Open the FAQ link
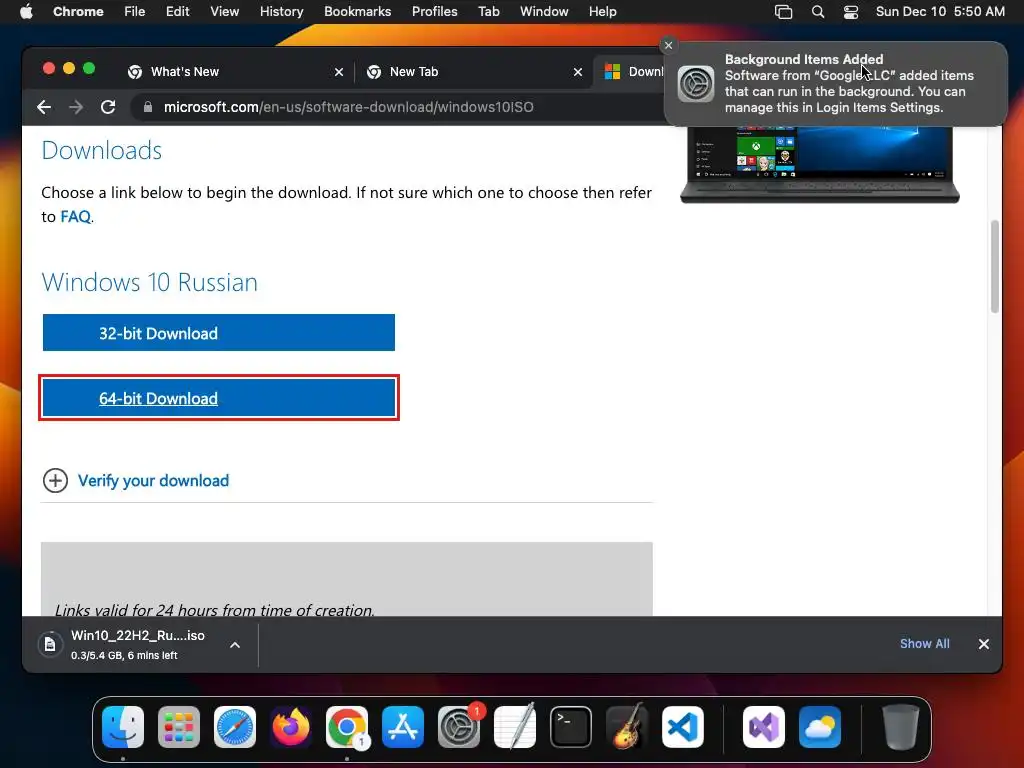This screenshot has height=768, width=1024. [x=75, y=217]
